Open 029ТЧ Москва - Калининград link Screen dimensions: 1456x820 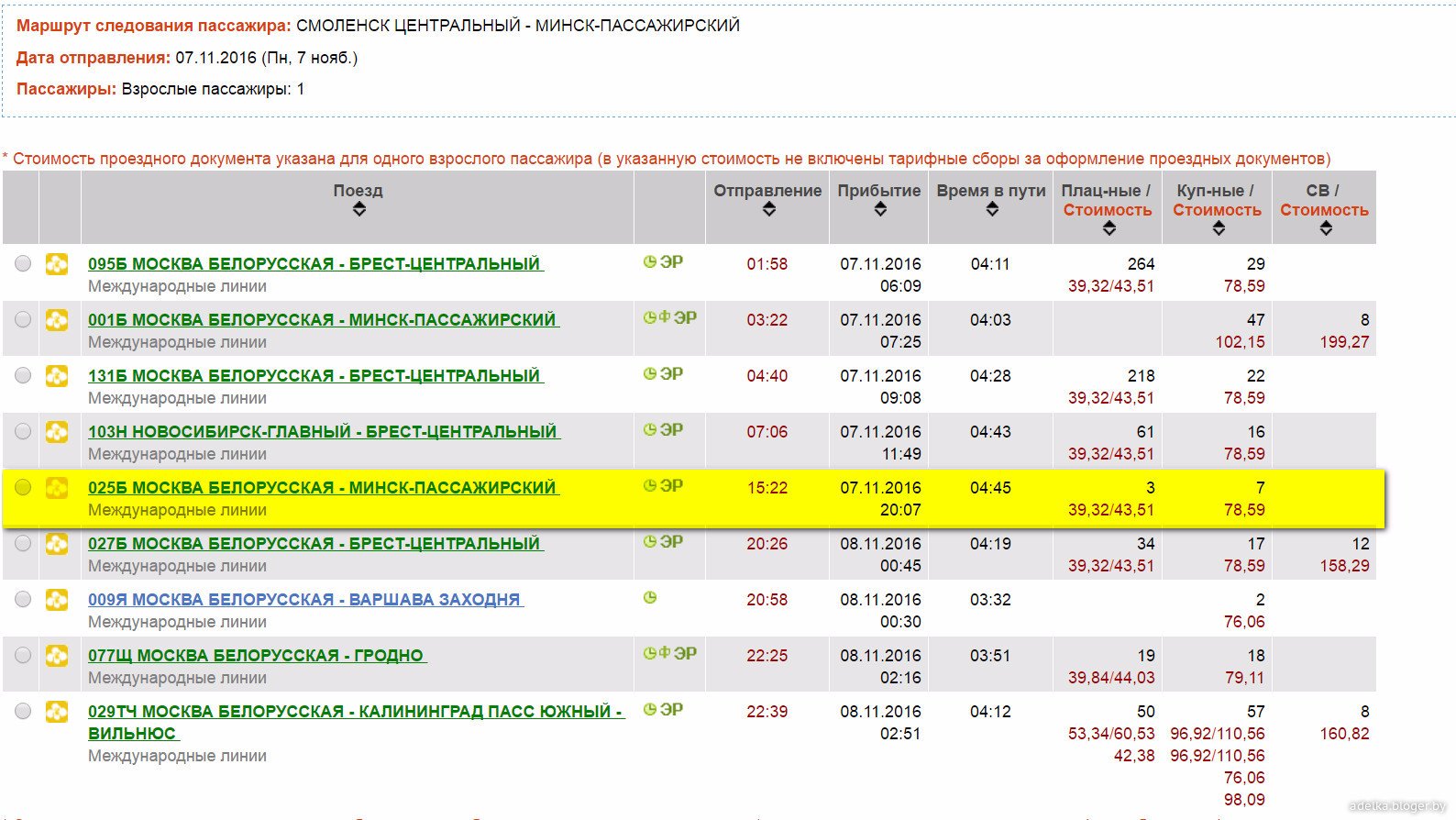(356, 723)
